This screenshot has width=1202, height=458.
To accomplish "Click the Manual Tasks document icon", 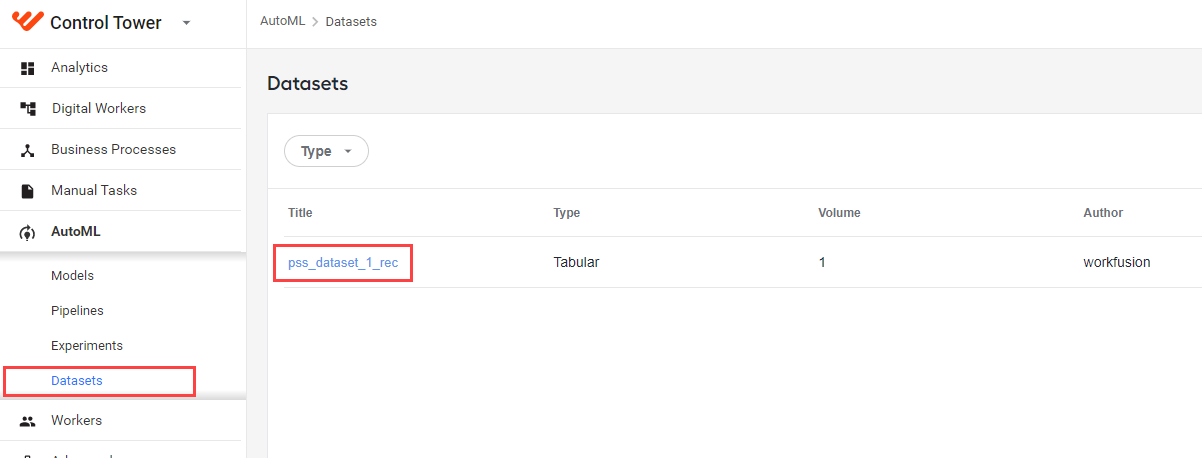I will point(28,191).
